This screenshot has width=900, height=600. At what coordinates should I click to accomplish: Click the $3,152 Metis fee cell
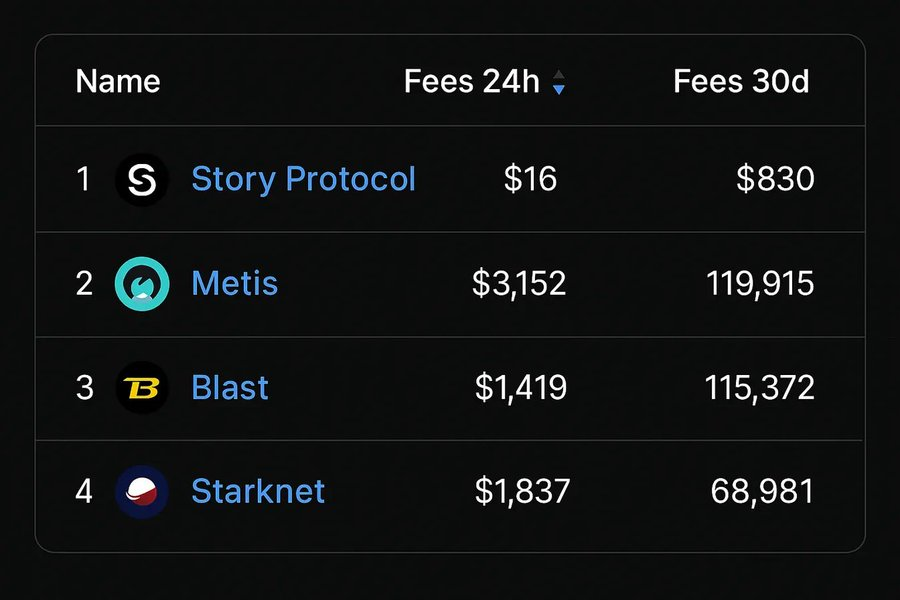[x=517, y=284]
